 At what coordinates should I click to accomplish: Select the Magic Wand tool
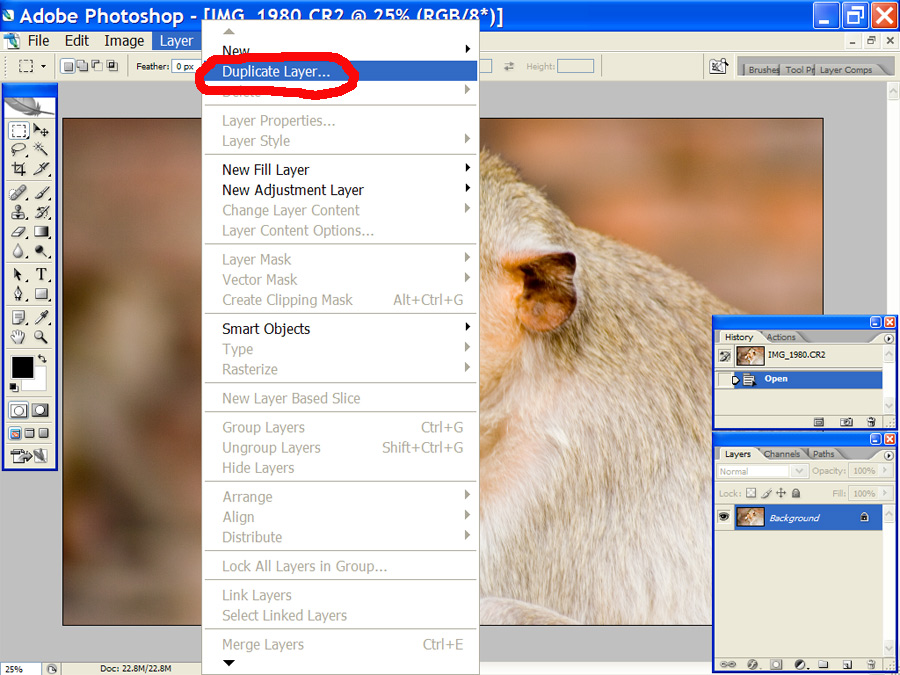42,149
